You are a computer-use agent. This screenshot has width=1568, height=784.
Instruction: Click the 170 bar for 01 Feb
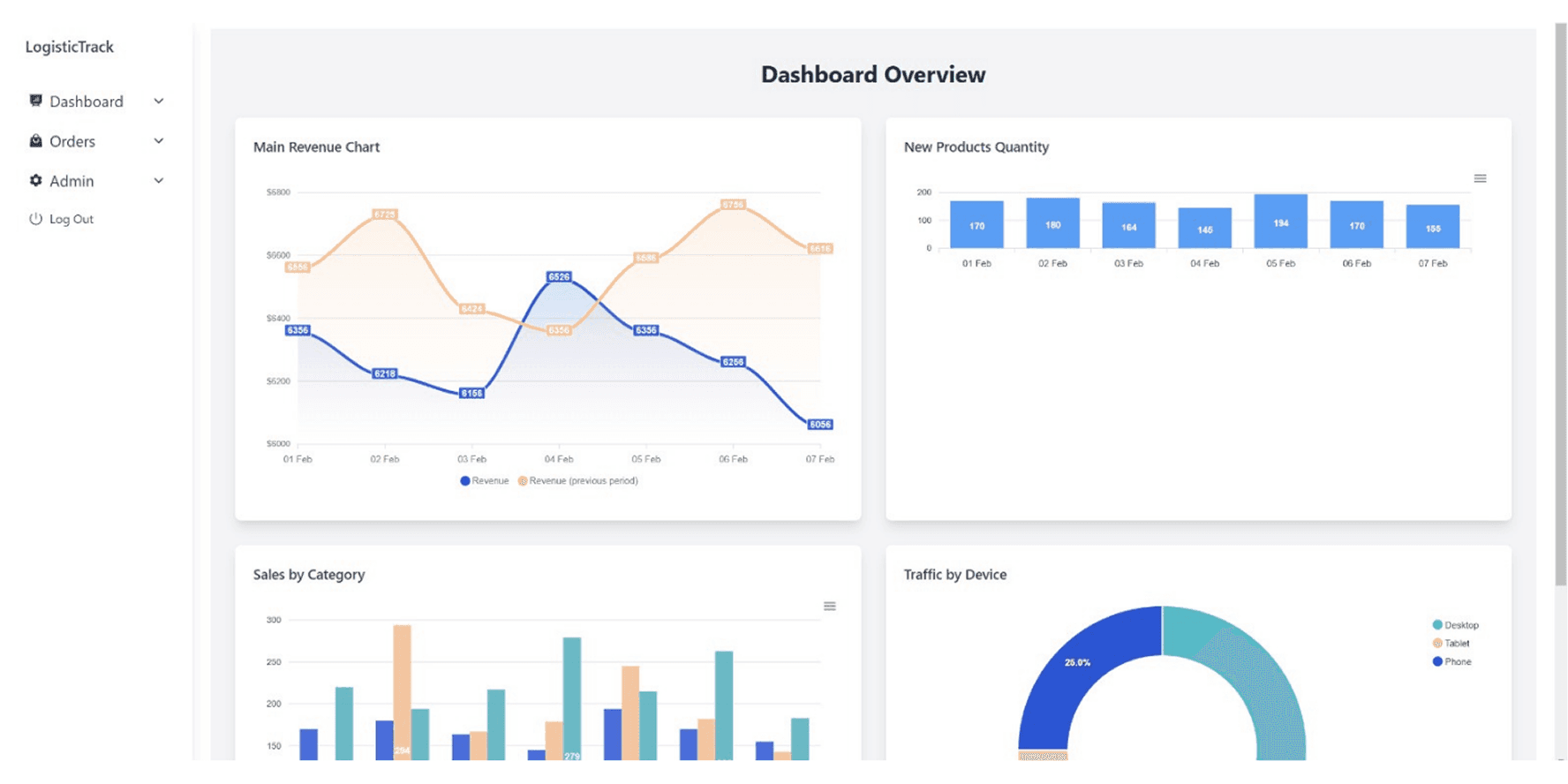pos(976,224)
